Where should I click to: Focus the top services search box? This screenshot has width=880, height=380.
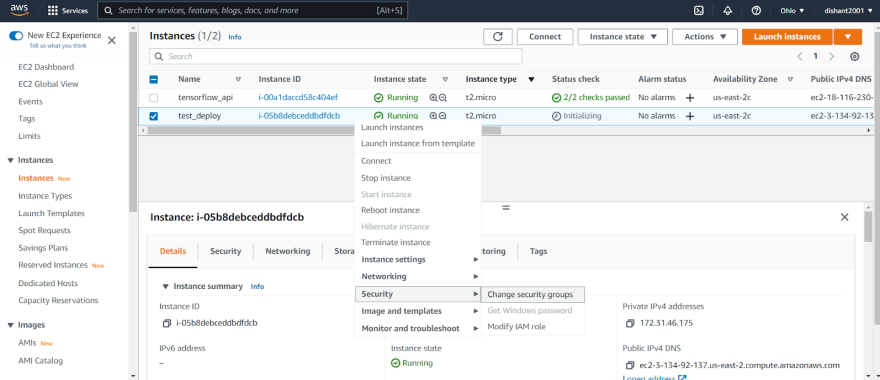coord(253,11)
